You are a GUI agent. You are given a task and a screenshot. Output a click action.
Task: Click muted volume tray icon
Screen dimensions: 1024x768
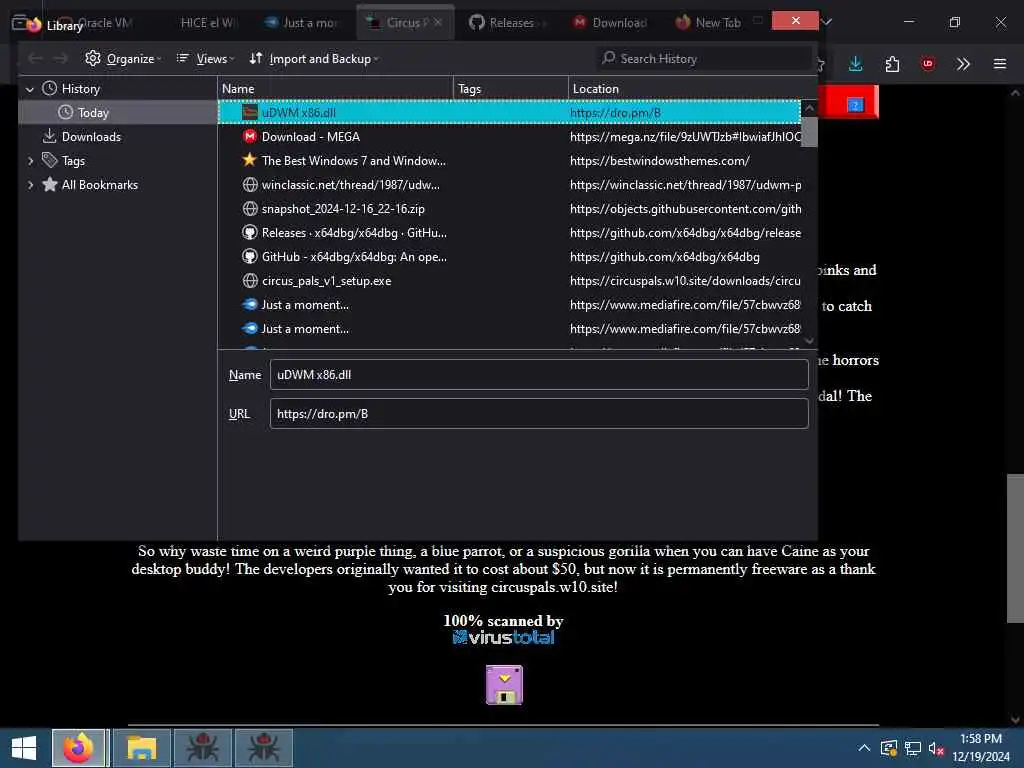(936, 748)
